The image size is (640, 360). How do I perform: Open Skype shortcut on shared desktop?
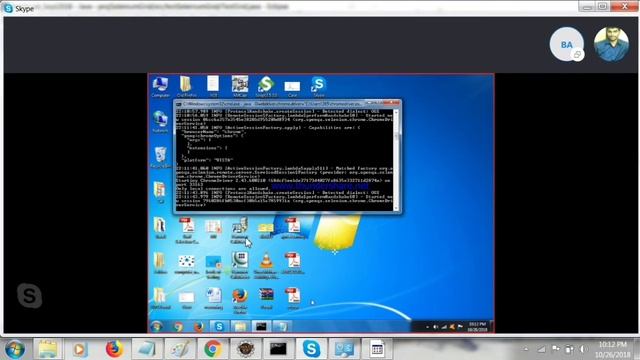coord(318,87)
